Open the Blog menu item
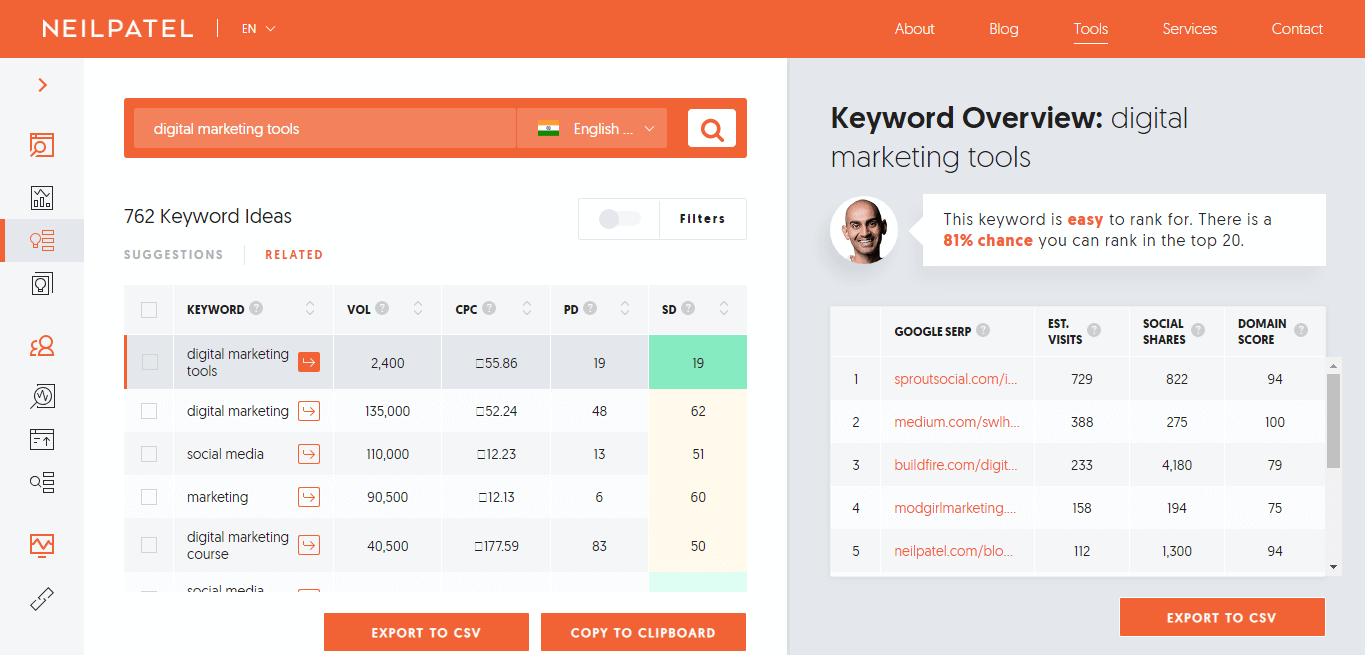This screenshot has height=655, width=1365. click(x=1003, y=29)
